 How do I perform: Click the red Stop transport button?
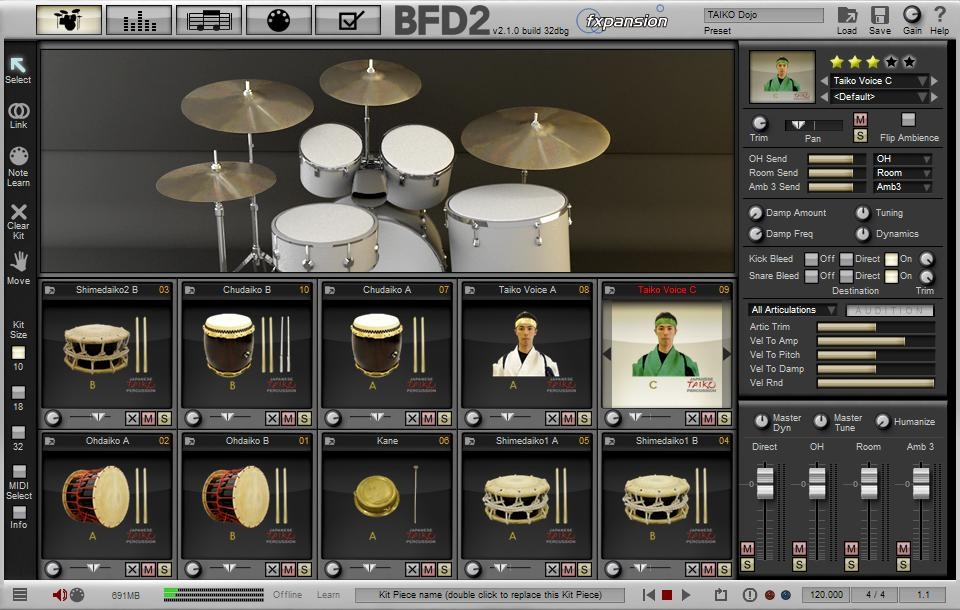point(667,595)
